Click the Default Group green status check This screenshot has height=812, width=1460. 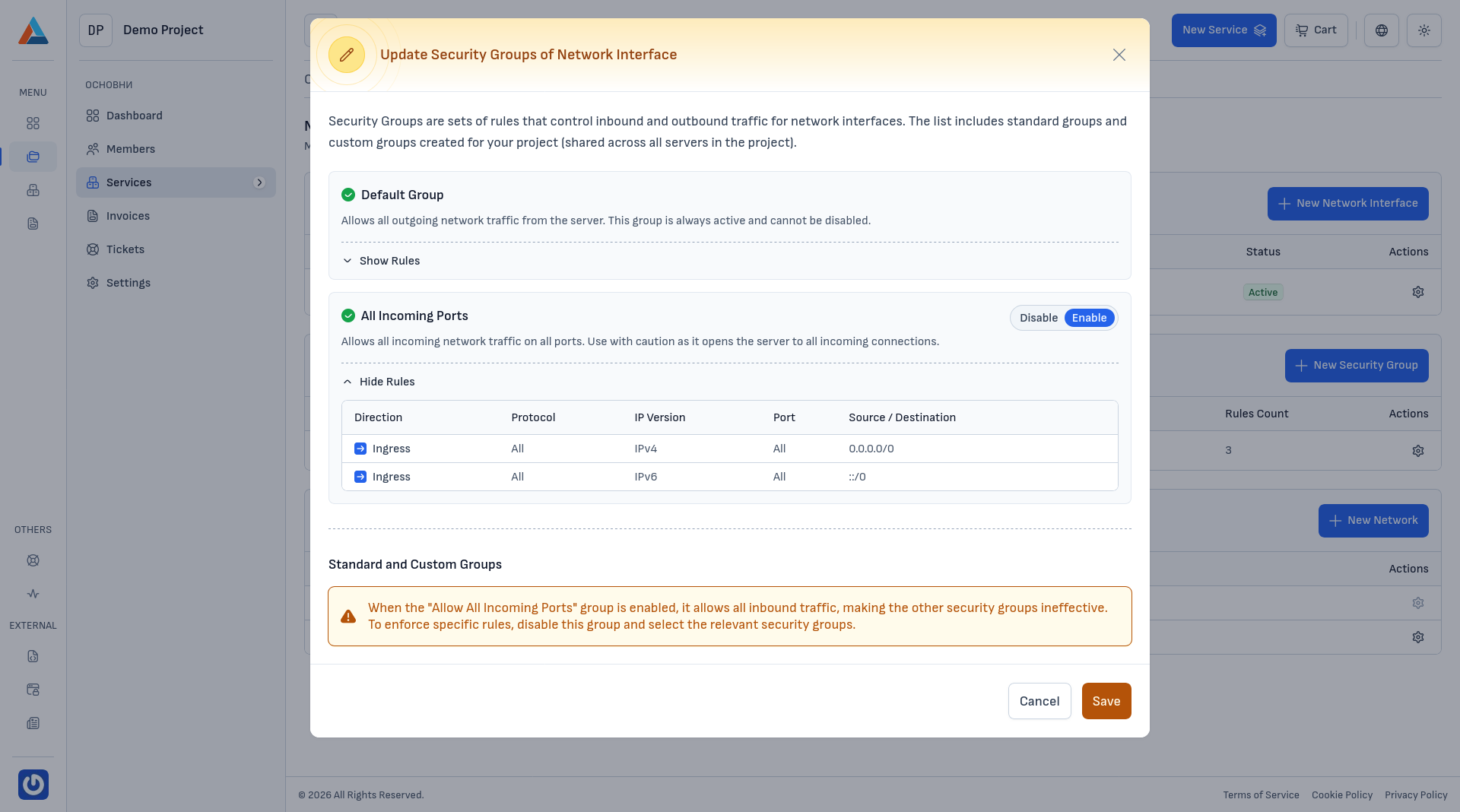click(x=348, y=195)
